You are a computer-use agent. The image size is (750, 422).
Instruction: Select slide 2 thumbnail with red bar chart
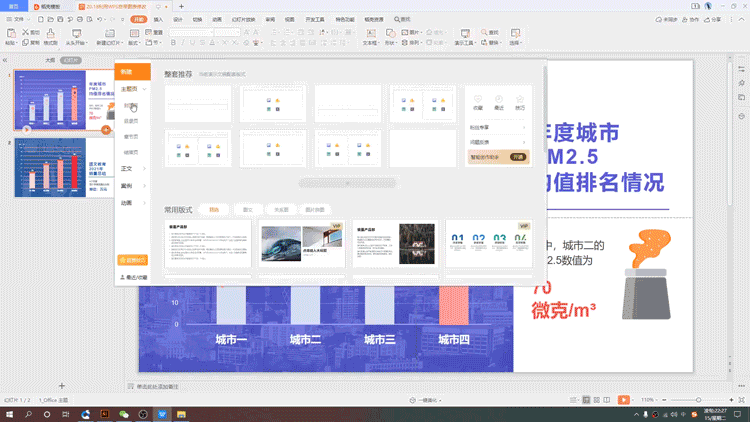pyautogui.click(x=65, y=167)
